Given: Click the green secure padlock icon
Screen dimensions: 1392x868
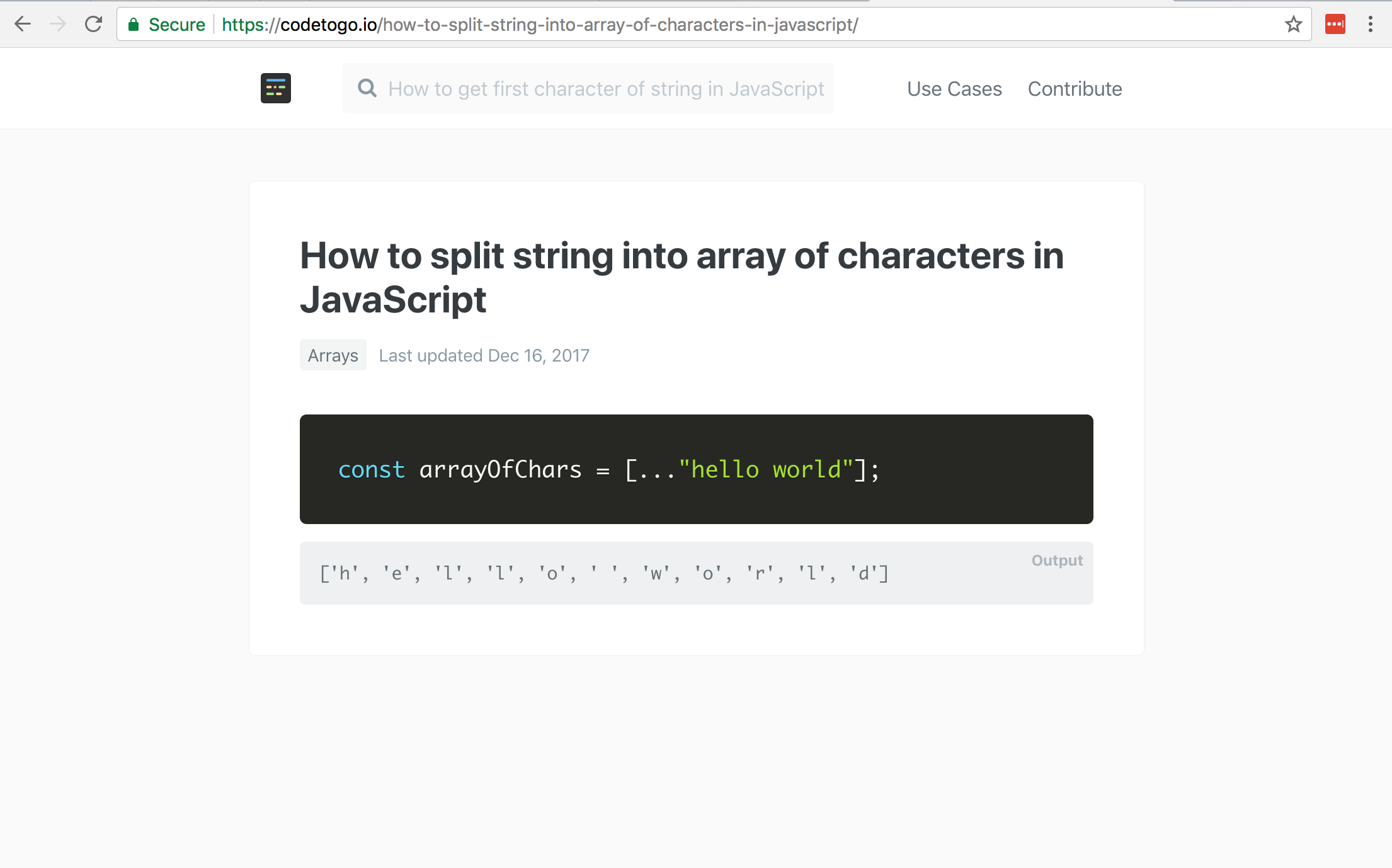Looking at the screenshot, I should click(x=134, y=25).
